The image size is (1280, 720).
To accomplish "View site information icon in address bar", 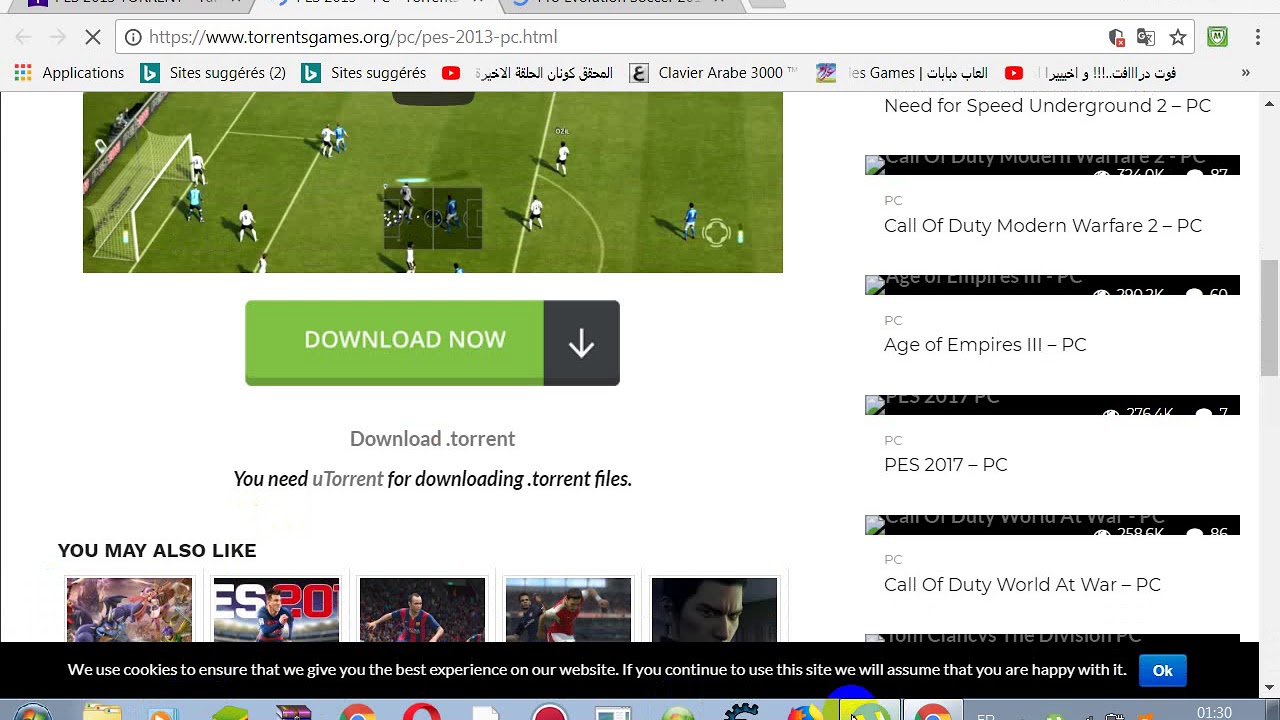I will pyautogui.click(x=133, y=37).
